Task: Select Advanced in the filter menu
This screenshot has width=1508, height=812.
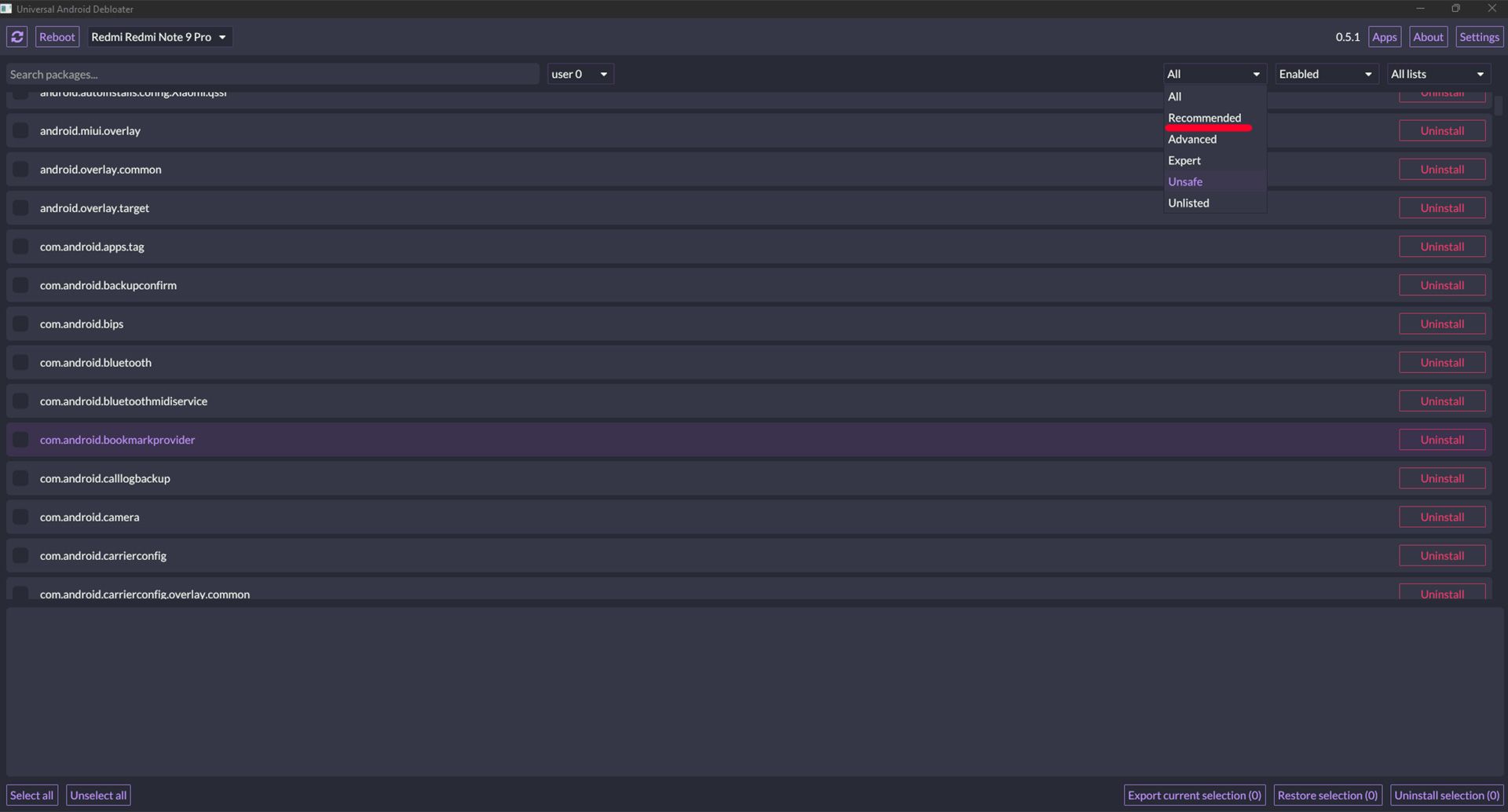Action: [x=1214, y=139]
